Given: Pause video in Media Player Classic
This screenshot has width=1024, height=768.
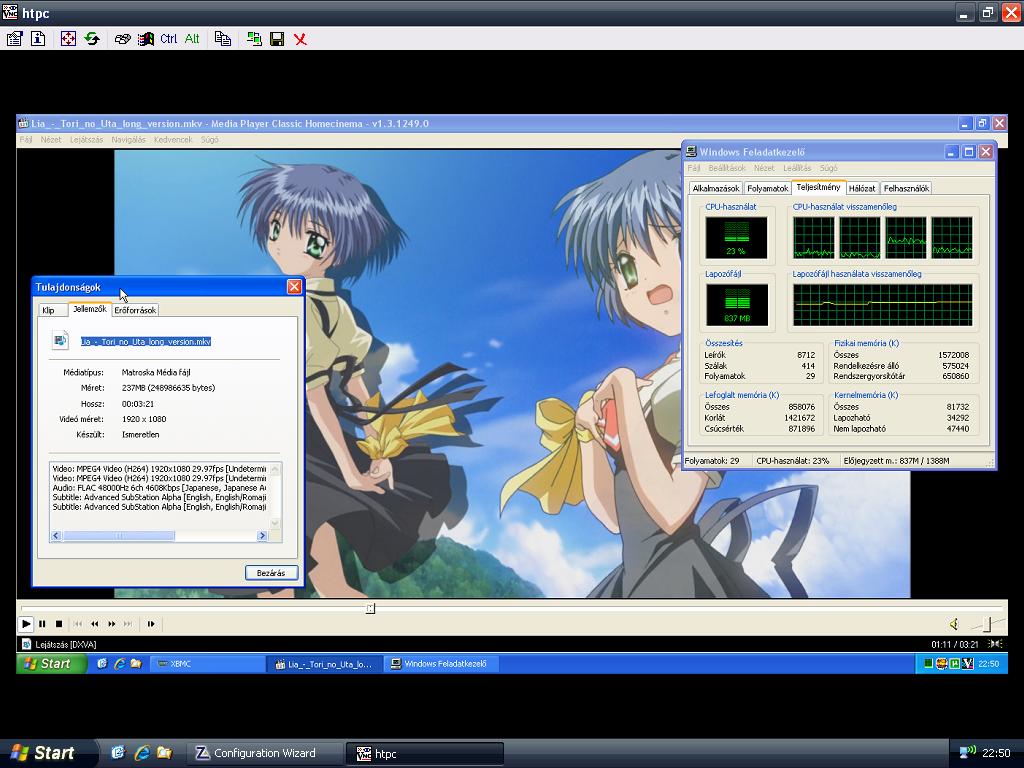Looking at the screenshot, I should pyautogui.click(x=42, y=624).
